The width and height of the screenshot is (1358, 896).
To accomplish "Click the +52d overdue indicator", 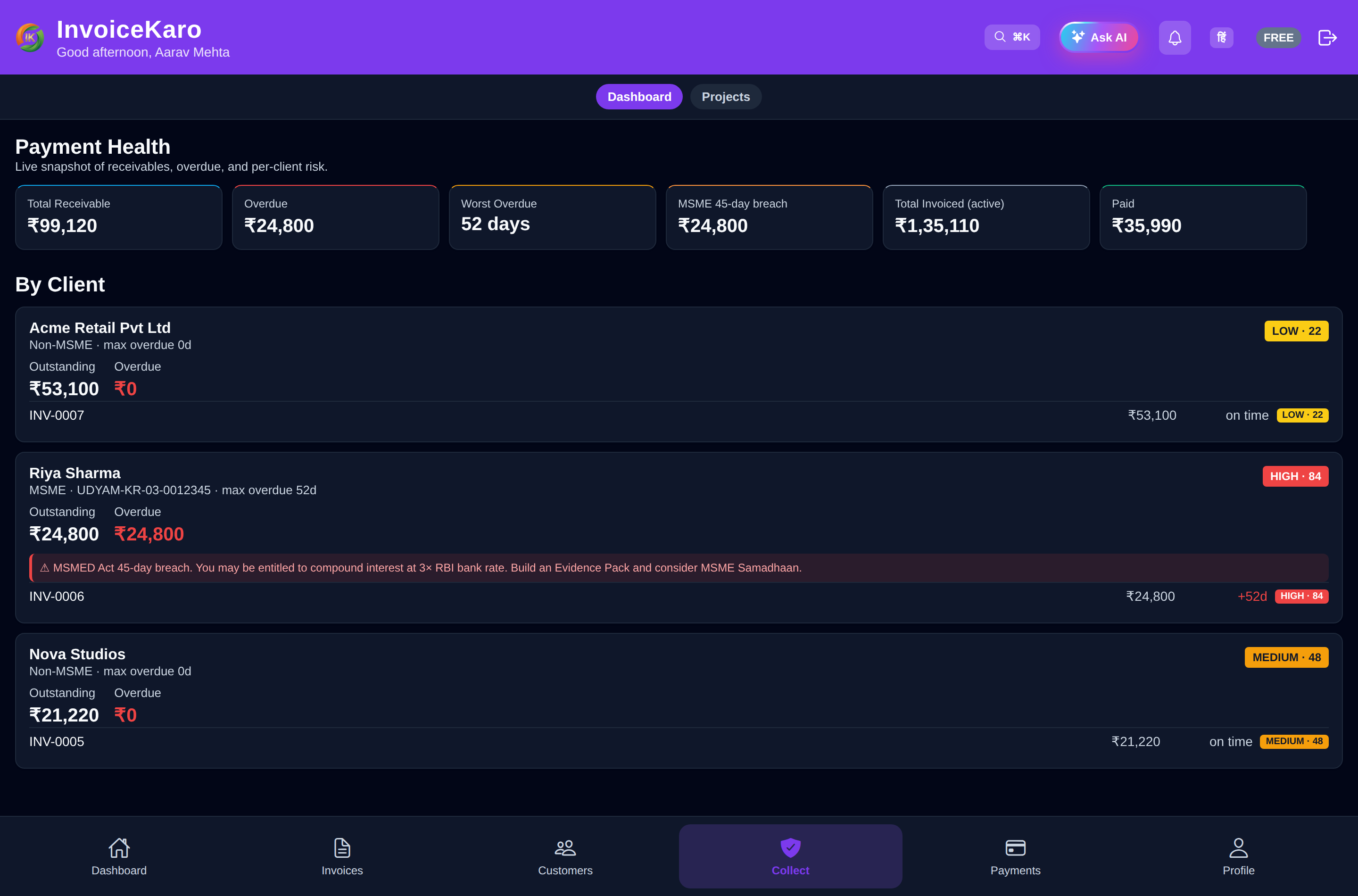I will coord(1252,597).
